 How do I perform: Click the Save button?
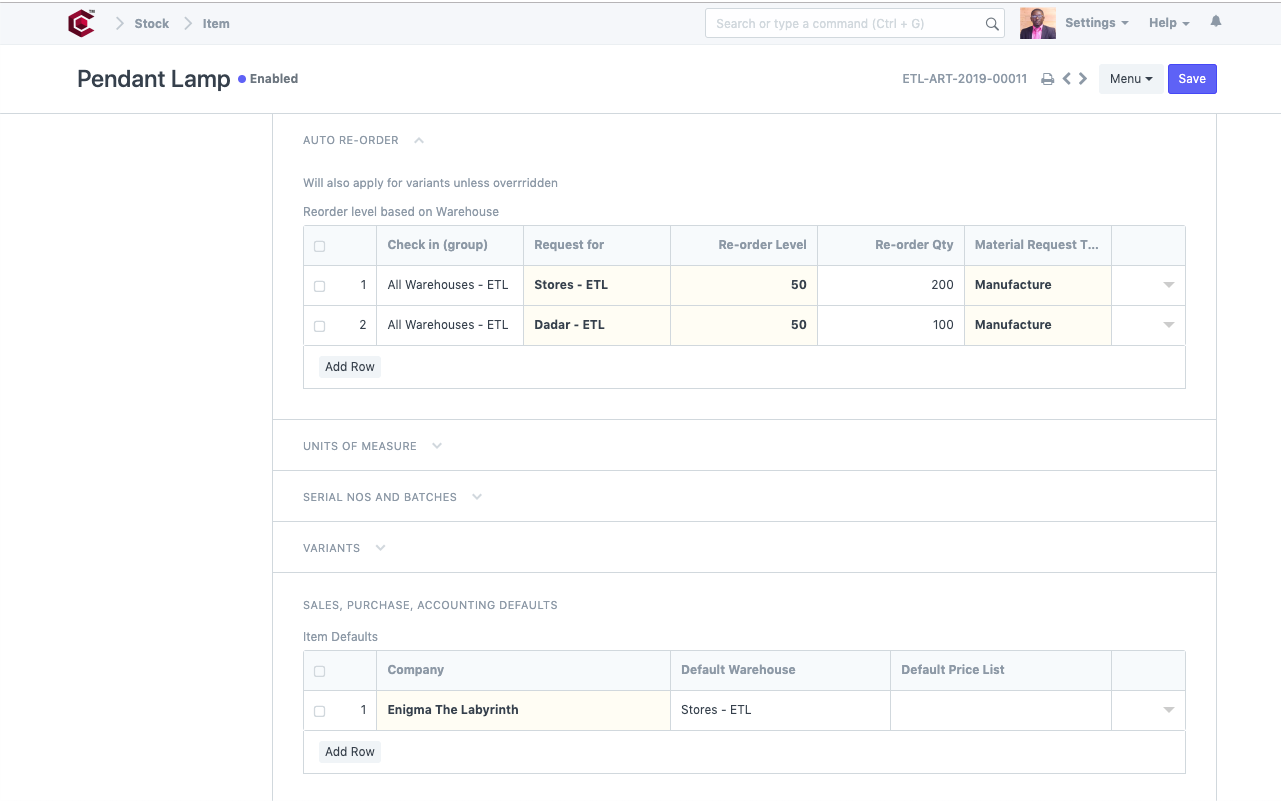pos(1192,78)
